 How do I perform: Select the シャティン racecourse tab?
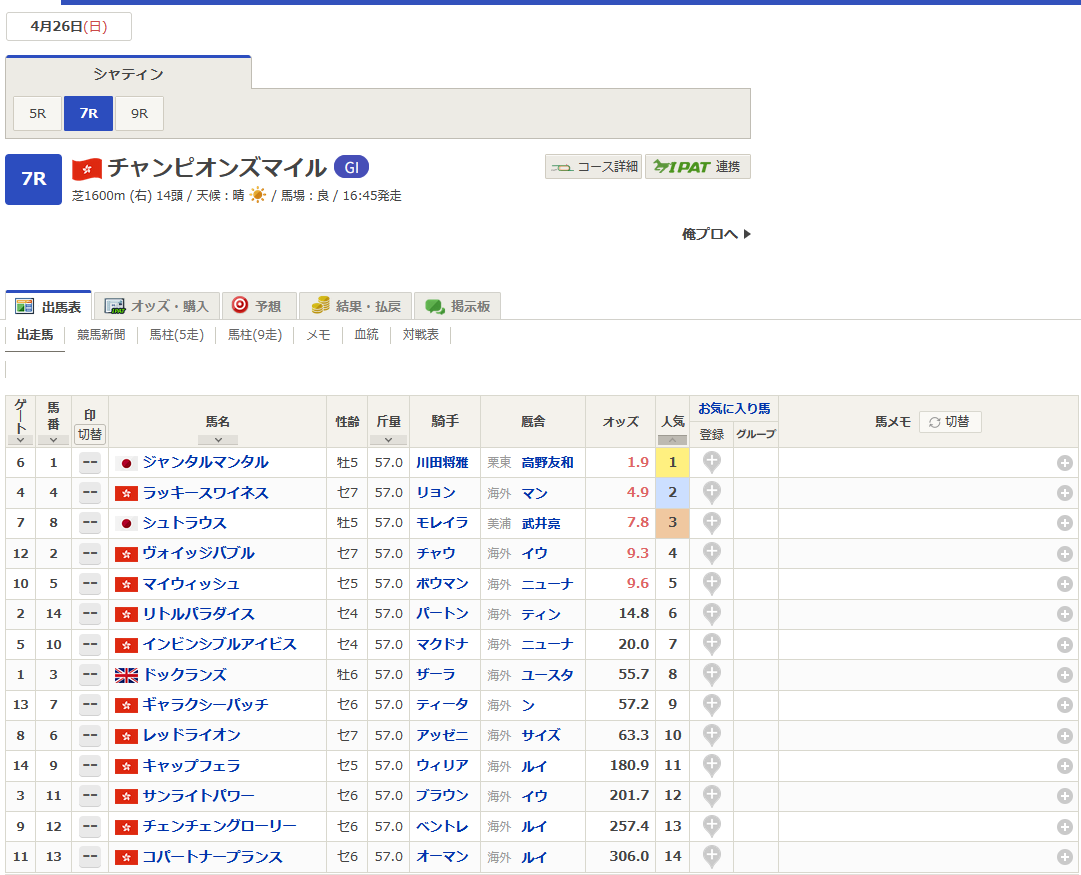pos(128,74)
